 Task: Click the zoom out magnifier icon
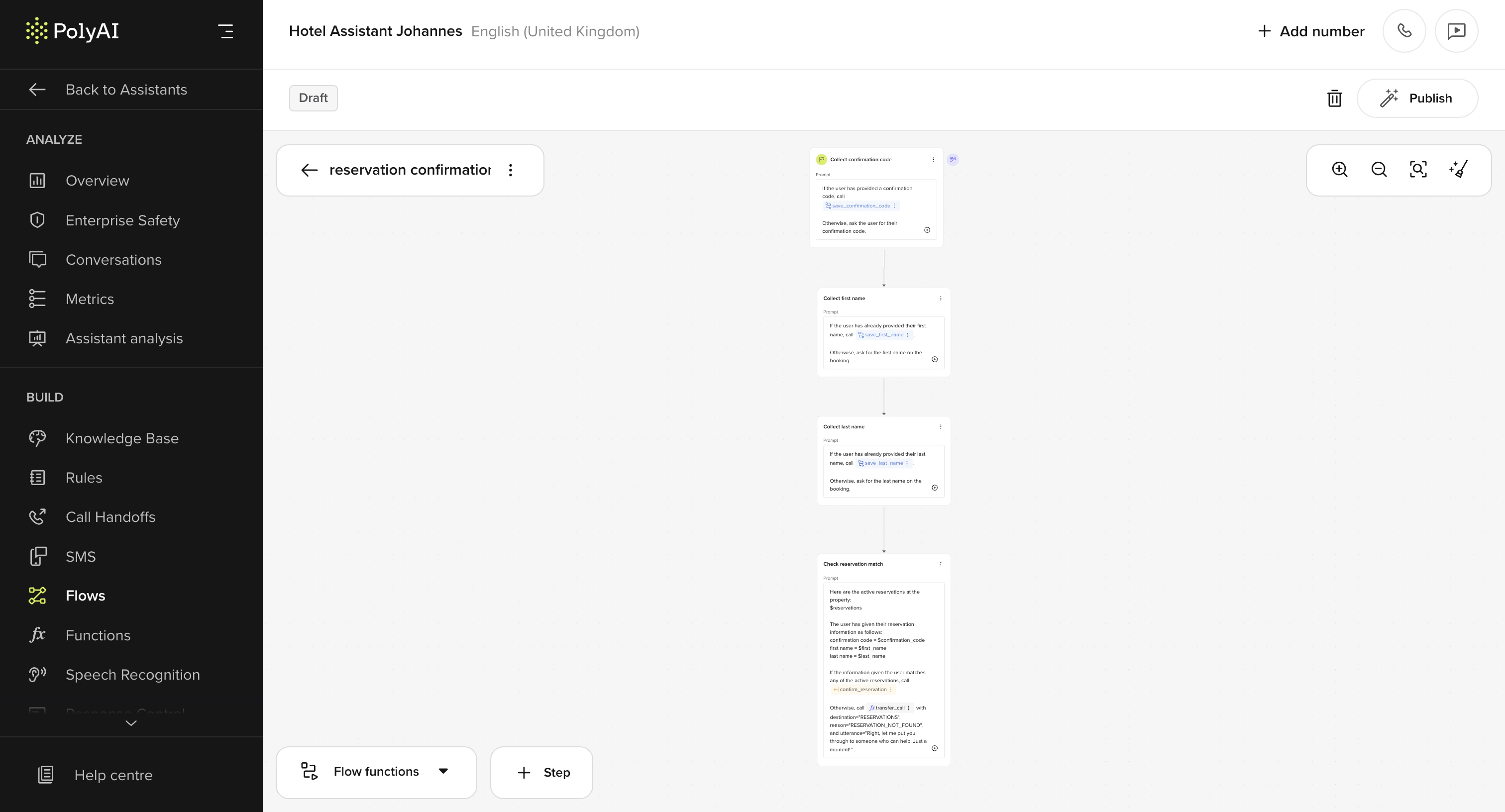(1379, 169)
